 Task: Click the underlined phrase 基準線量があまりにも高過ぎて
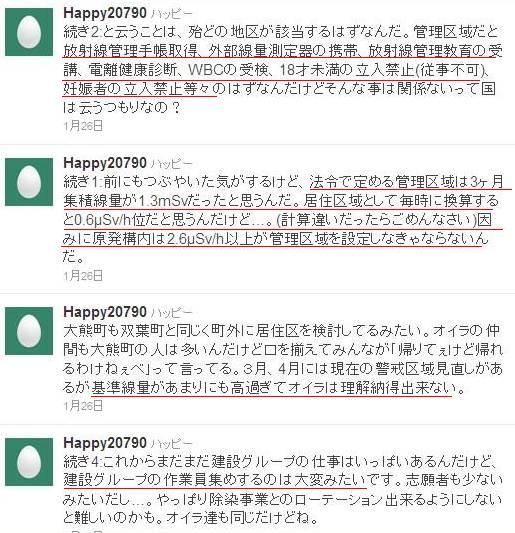189,388
